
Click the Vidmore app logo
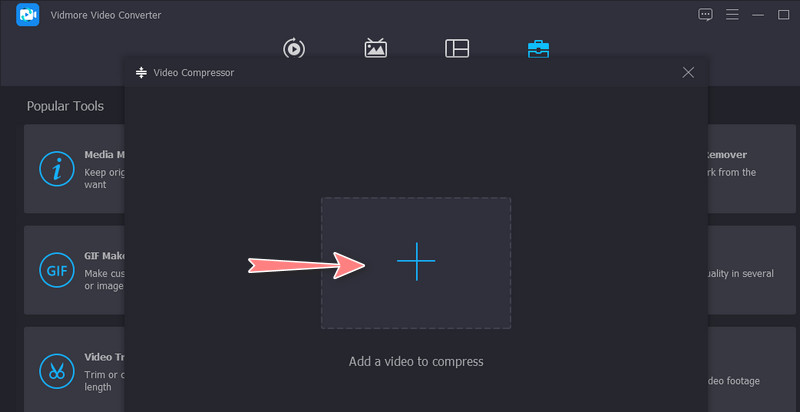pos(28,15)
